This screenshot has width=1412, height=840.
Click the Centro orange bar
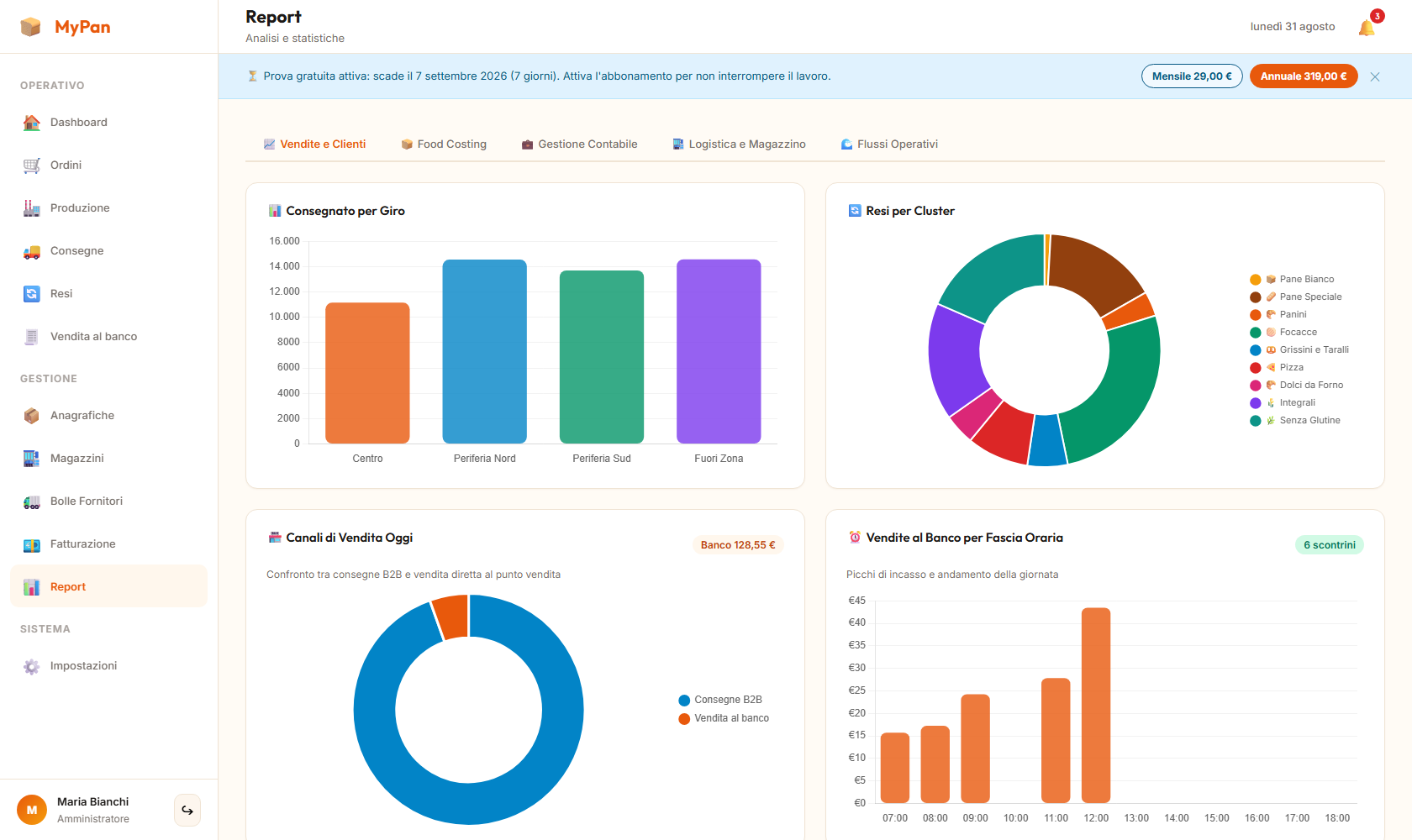click(367, 373)
